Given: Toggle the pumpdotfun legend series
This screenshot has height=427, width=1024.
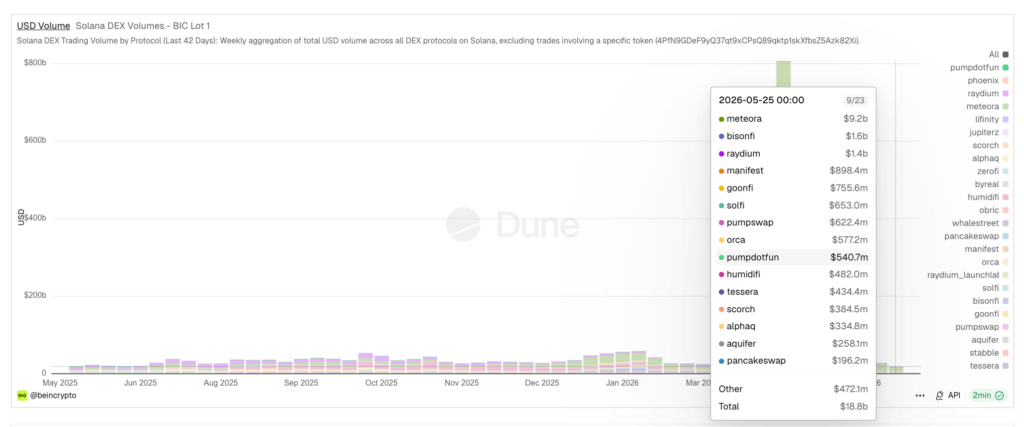Looking at the screenshot, I should (979, 67).
